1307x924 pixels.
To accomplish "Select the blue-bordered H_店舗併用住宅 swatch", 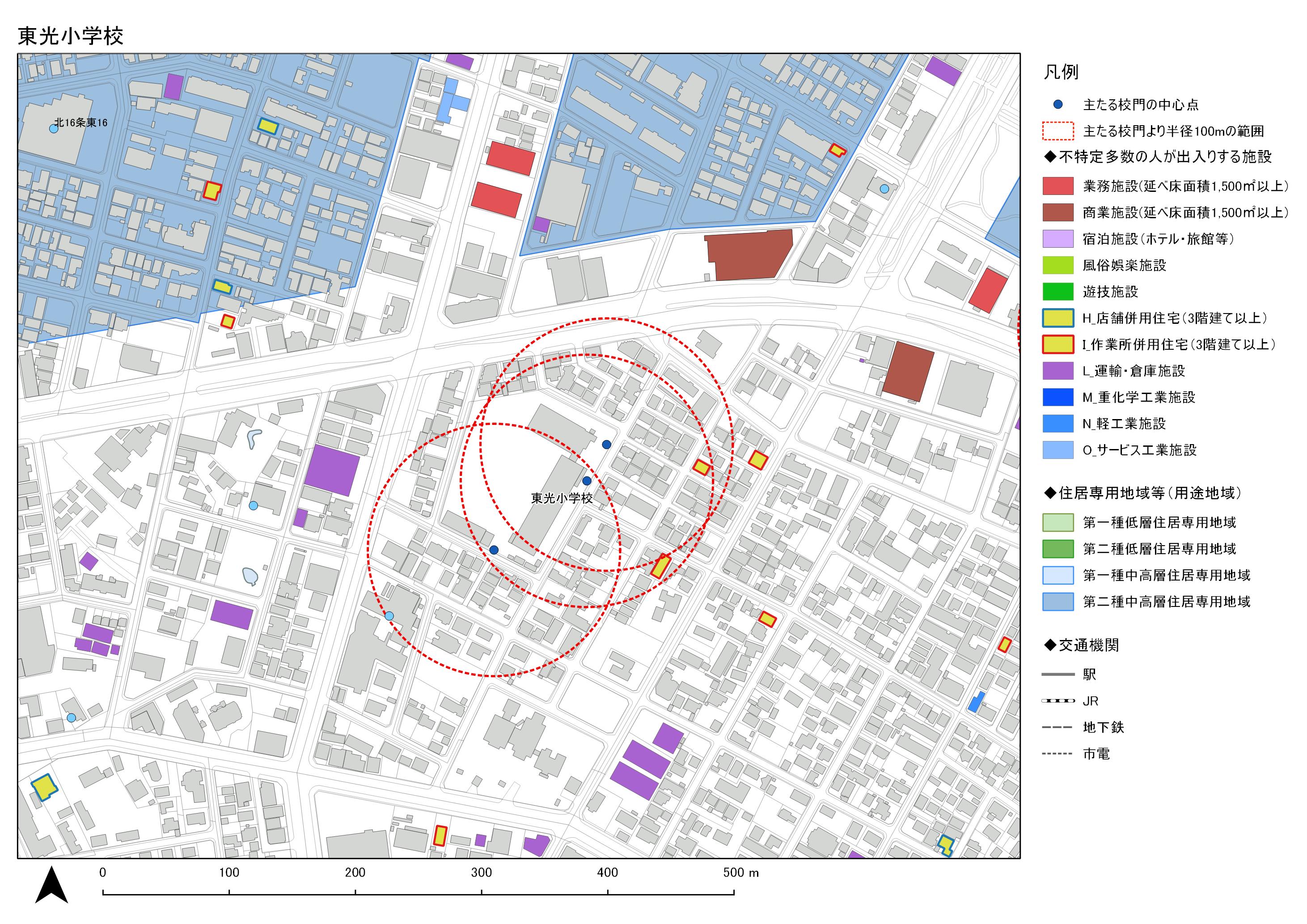I will pyautogui.click(x=1057, y=318).
